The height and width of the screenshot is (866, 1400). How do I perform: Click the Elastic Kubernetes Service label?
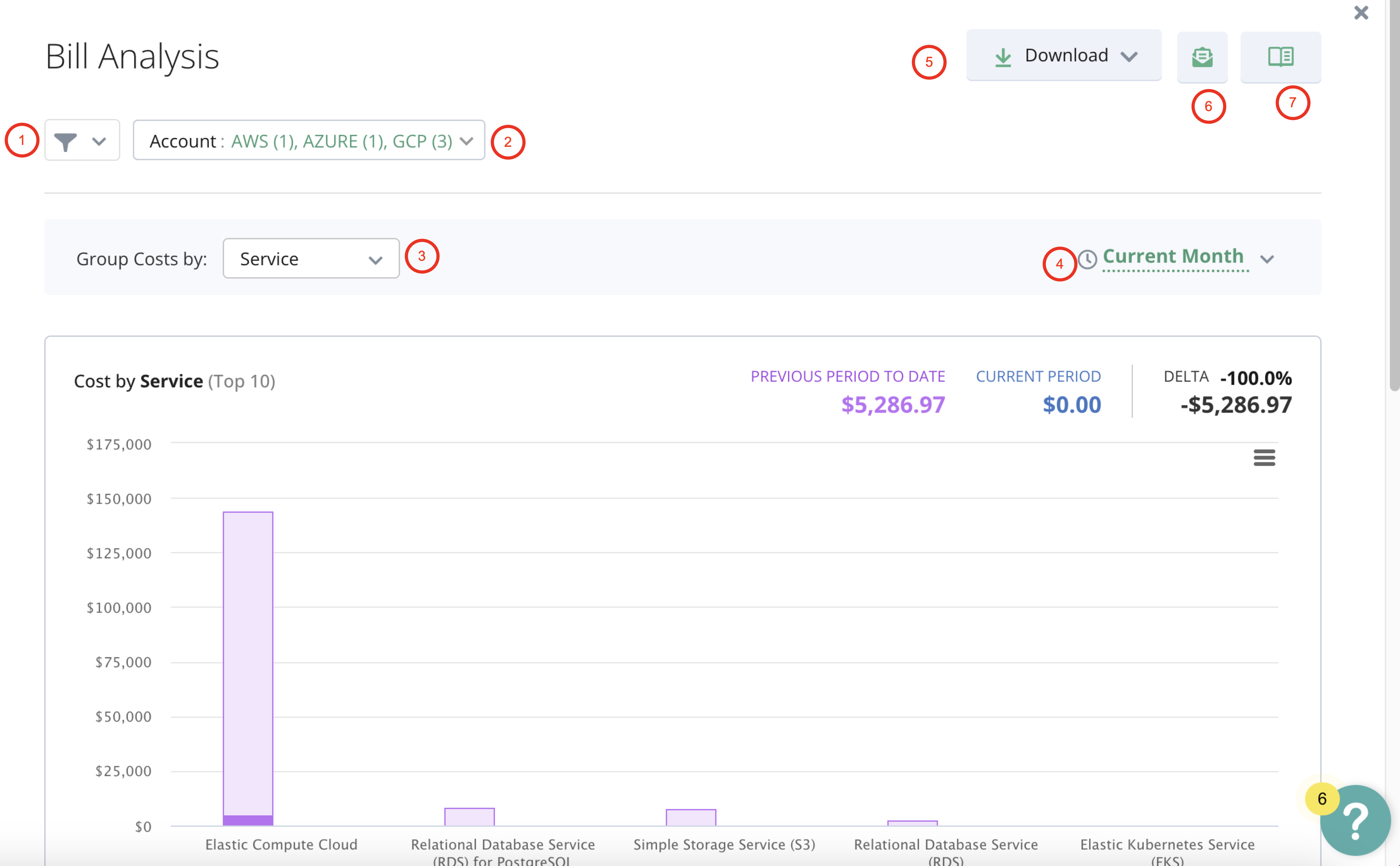(1167, 851)
